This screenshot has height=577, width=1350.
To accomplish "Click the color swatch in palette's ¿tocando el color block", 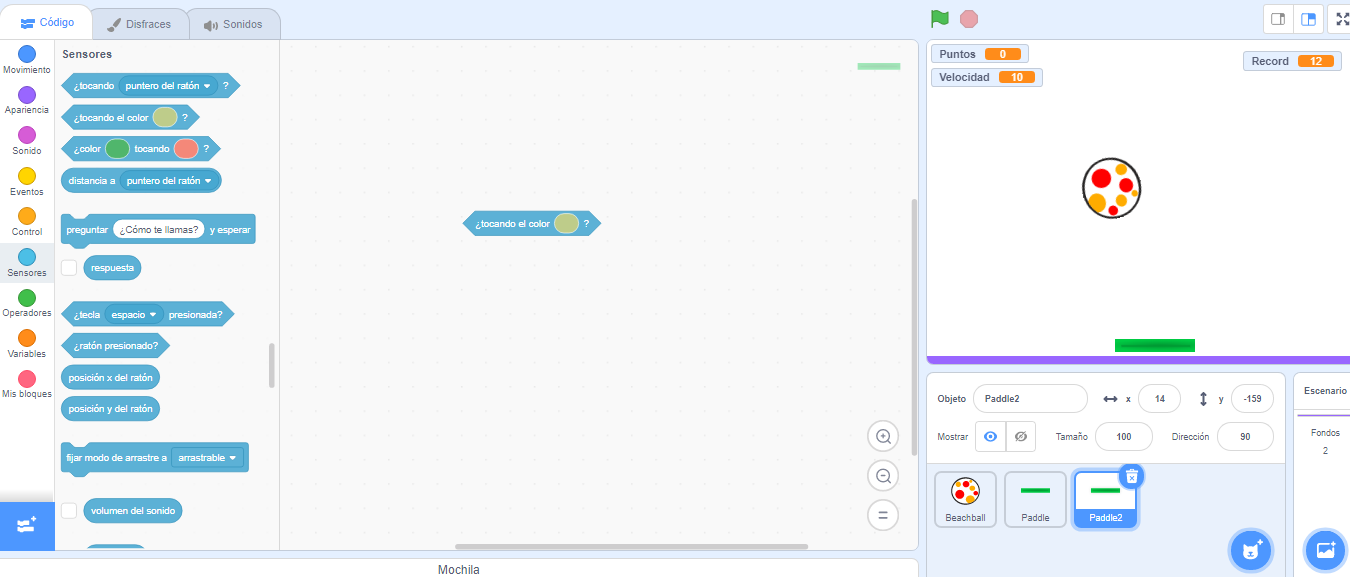I will [165, 117].
